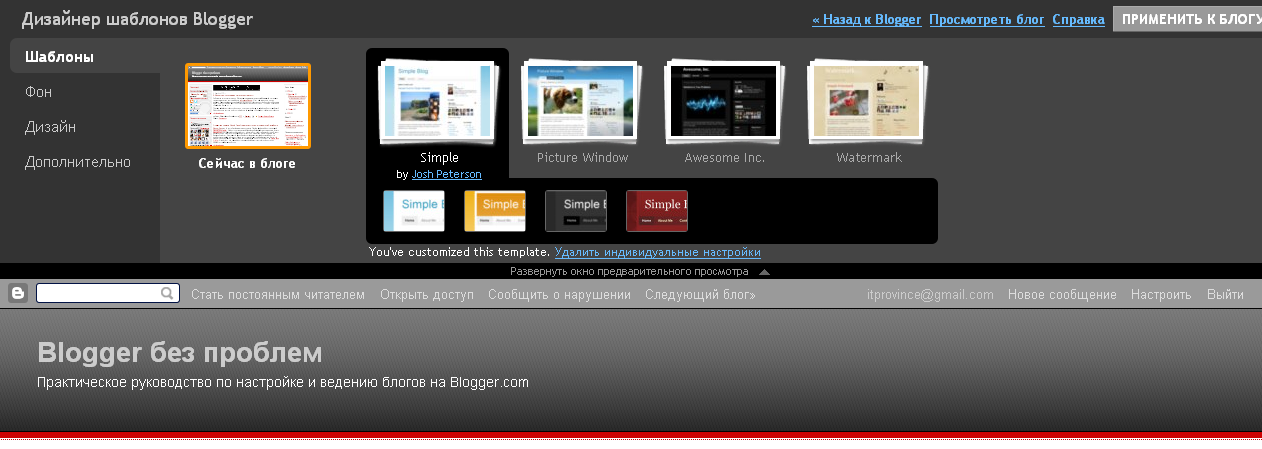
Task: Click Развернуть окно предварительного просмотра
Action: click(629, 271)
